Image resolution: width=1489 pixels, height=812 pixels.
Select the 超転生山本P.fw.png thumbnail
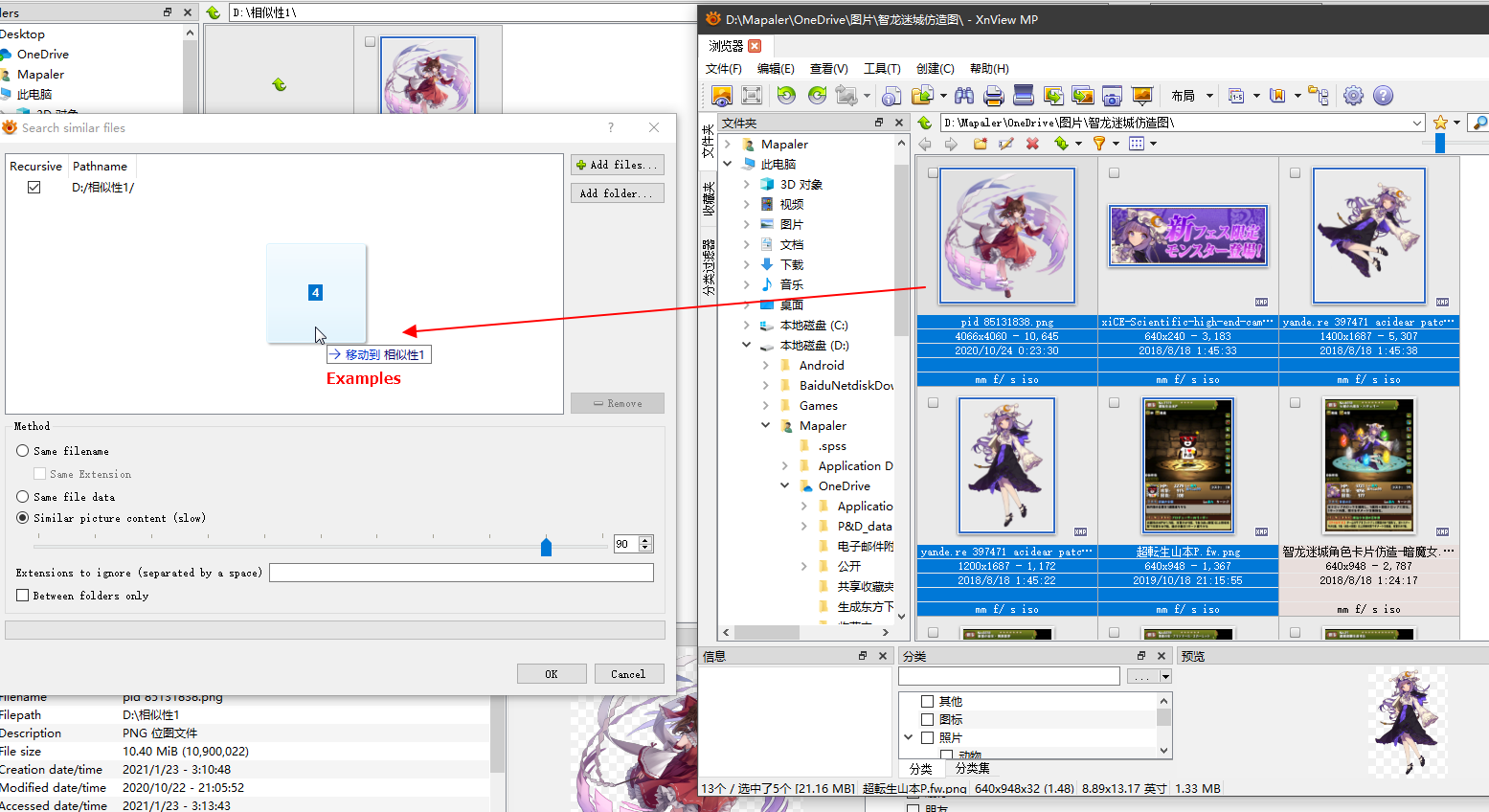point(1188,466)
